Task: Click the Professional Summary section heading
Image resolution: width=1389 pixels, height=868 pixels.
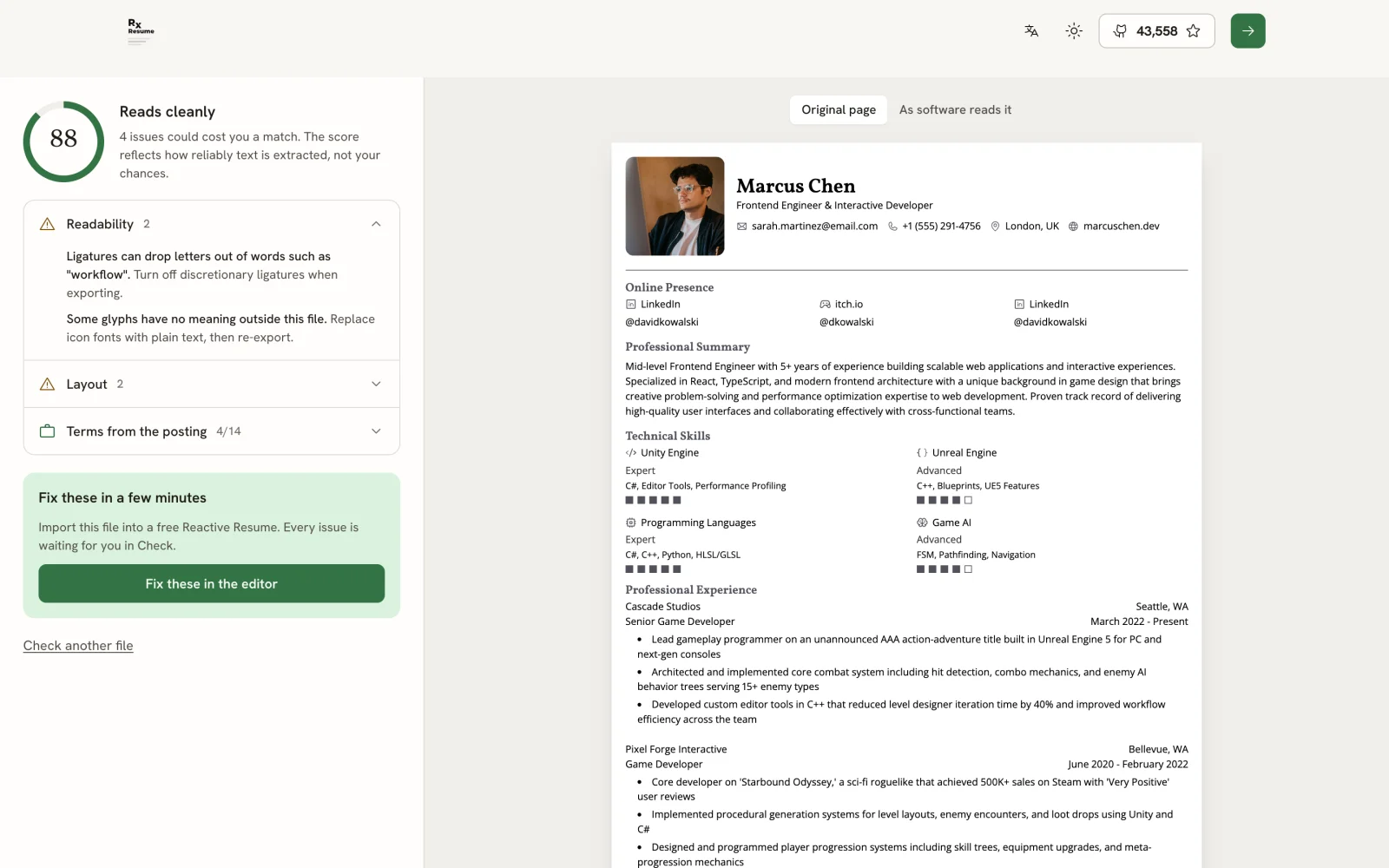Action: pyautogui.click(x=688, y=346)
